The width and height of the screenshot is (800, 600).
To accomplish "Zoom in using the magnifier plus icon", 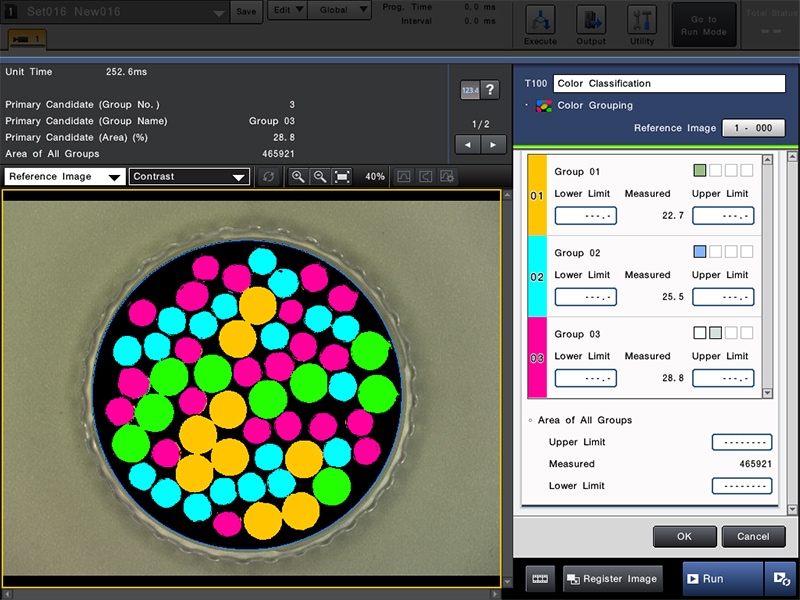I will pos(297,177).
